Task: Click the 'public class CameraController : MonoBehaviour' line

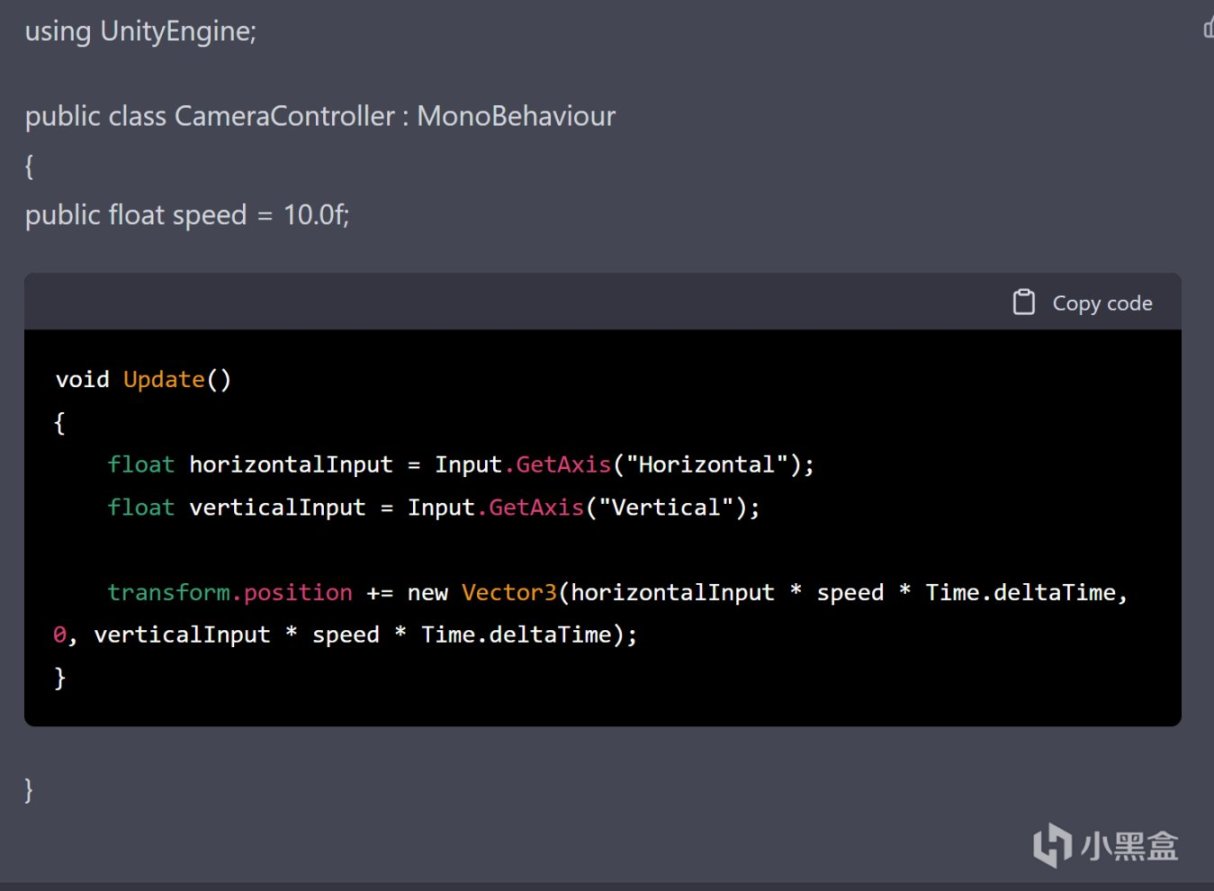Action: tap(320, 116)
